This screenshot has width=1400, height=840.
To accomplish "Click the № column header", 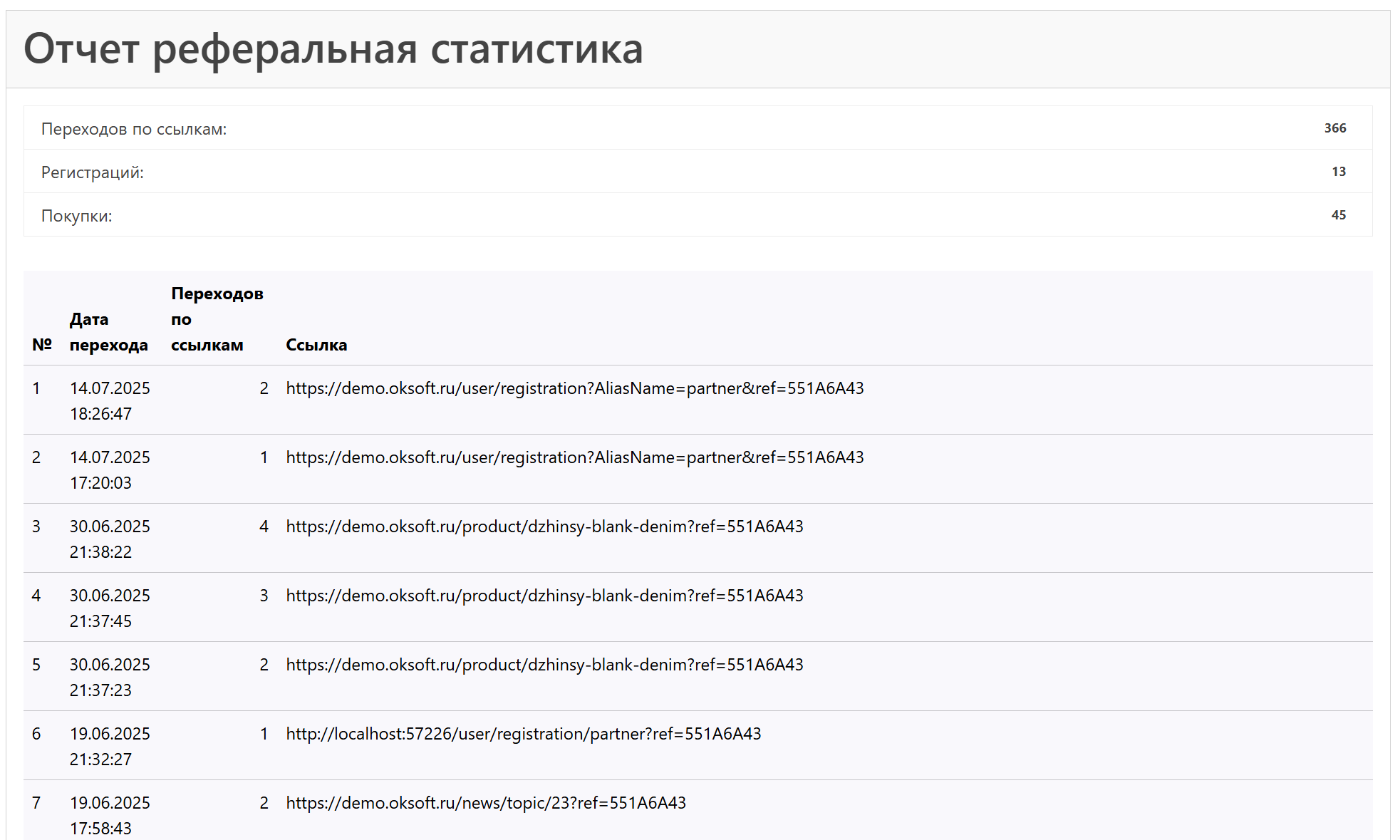I will pyautogui.click(x=42, y=345).
